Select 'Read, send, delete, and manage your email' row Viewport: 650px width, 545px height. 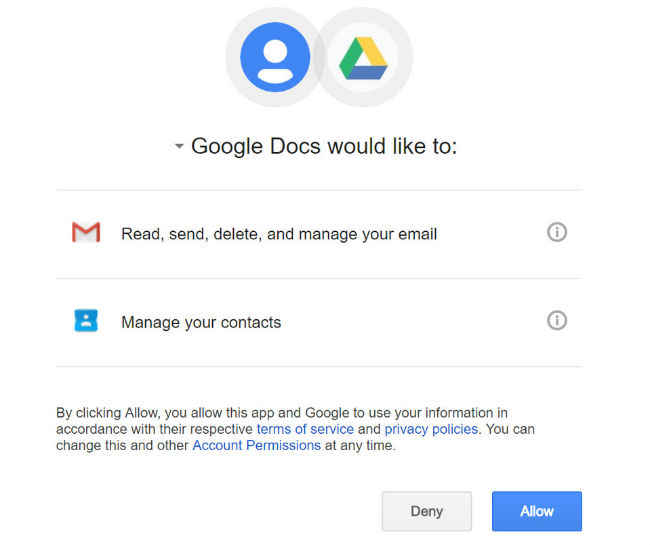(320, 234)
